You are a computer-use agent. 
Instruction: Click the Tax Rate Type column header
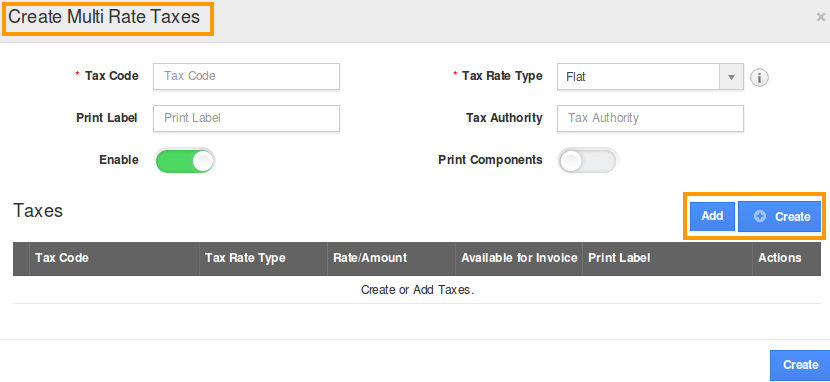point(263,259)
